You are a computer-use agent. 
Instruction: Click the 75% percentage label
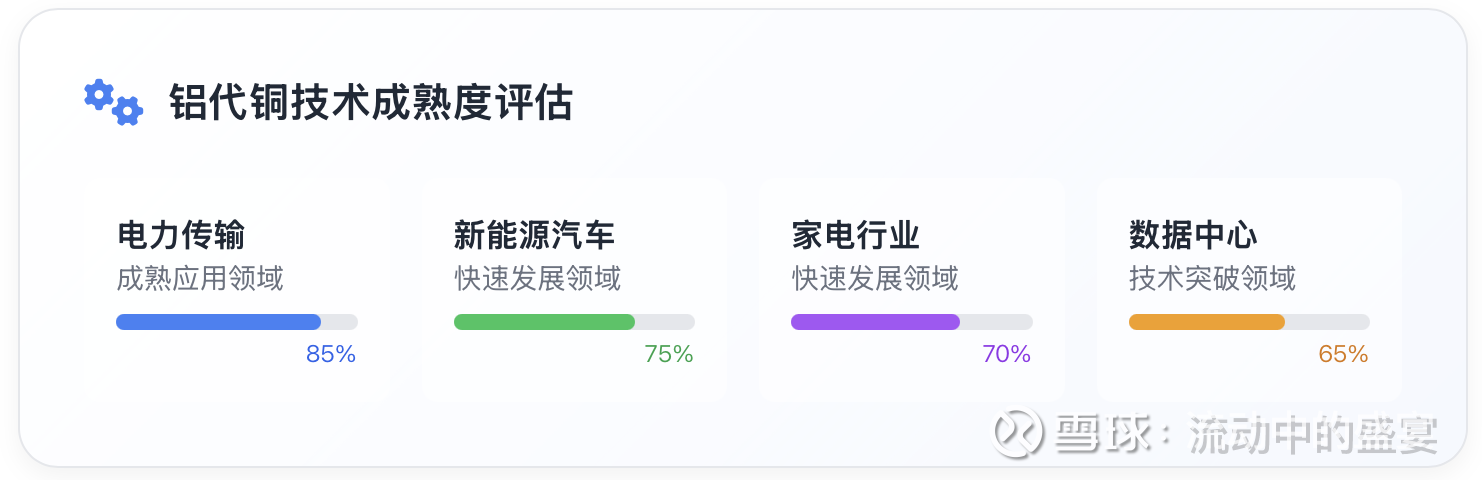[x=669, y=354]
